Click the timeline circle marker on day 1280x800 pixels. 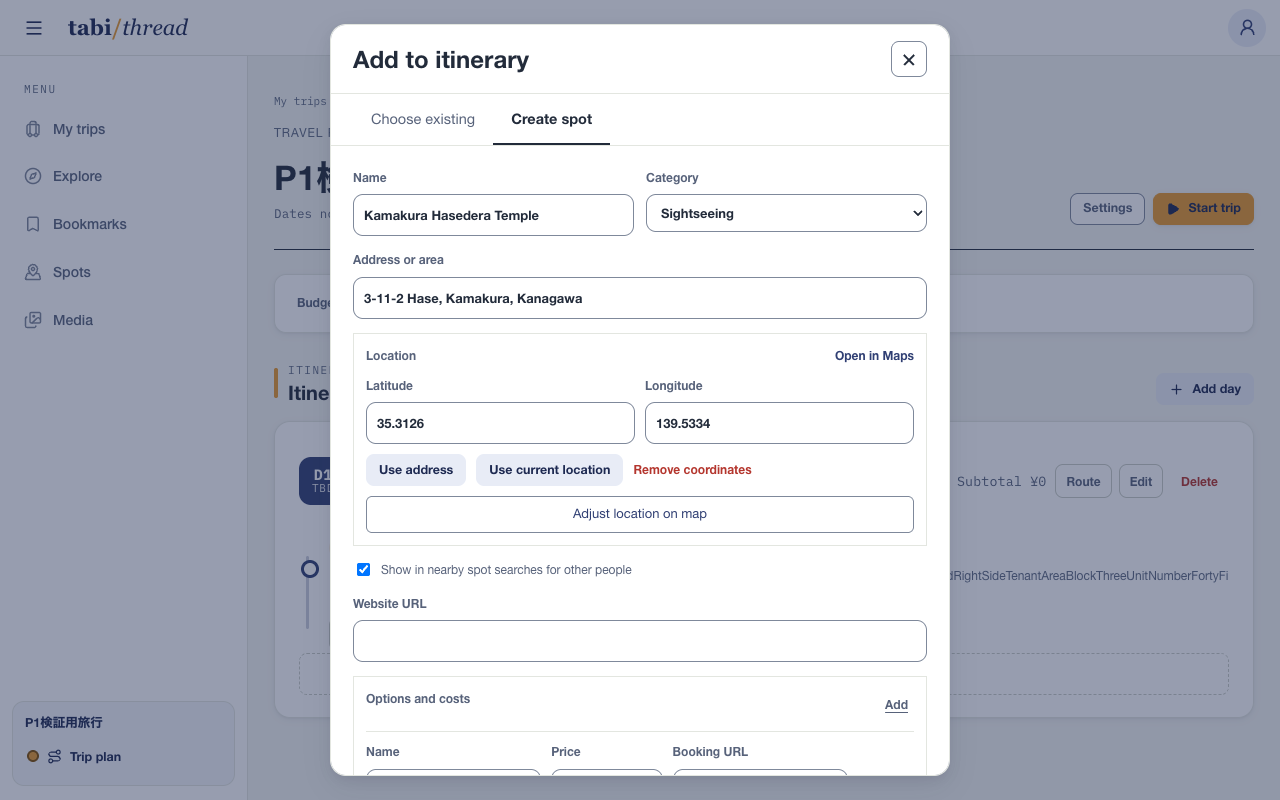(310, 569)
